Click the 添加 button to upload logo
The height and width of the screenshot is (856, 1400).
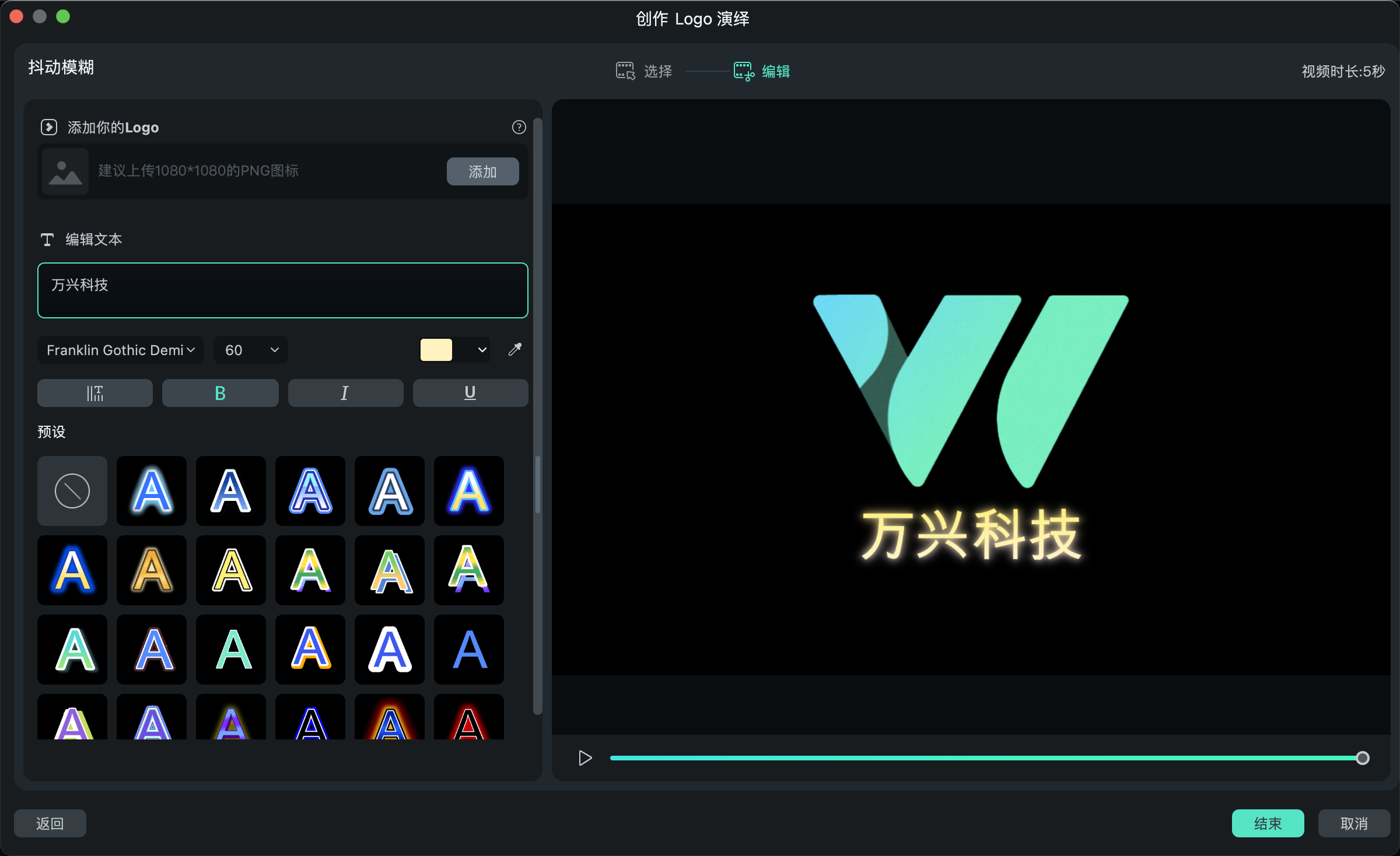pos(483,170)
